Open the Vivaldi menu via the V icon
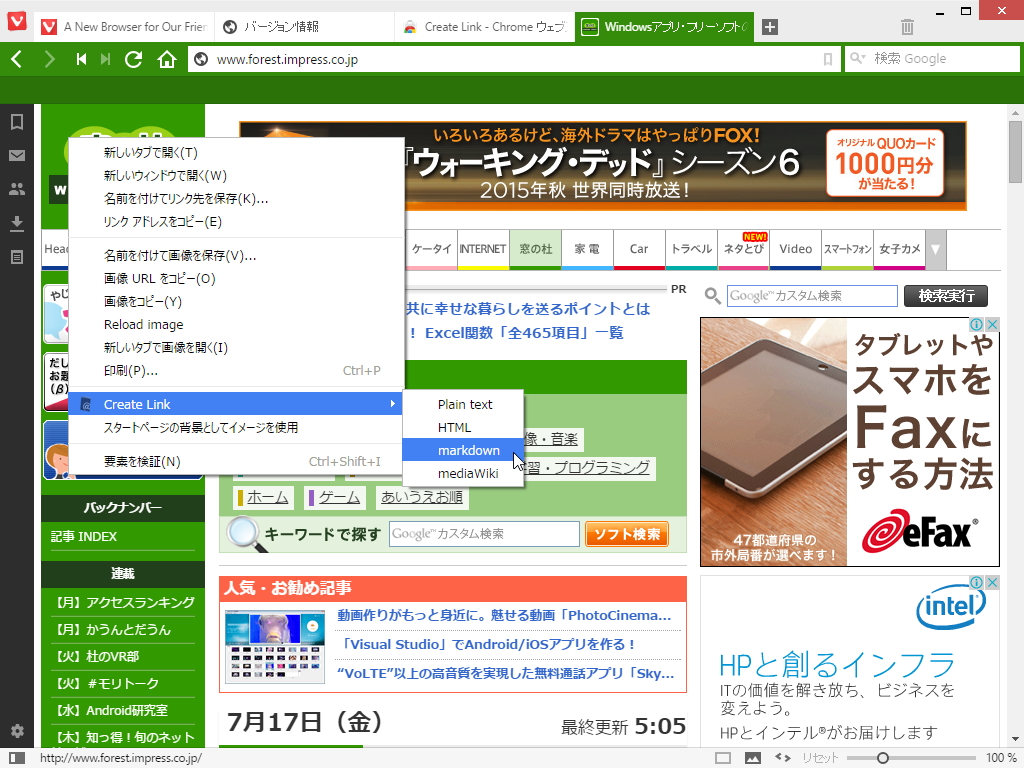 pyautogui.click(x=14, y=12)
